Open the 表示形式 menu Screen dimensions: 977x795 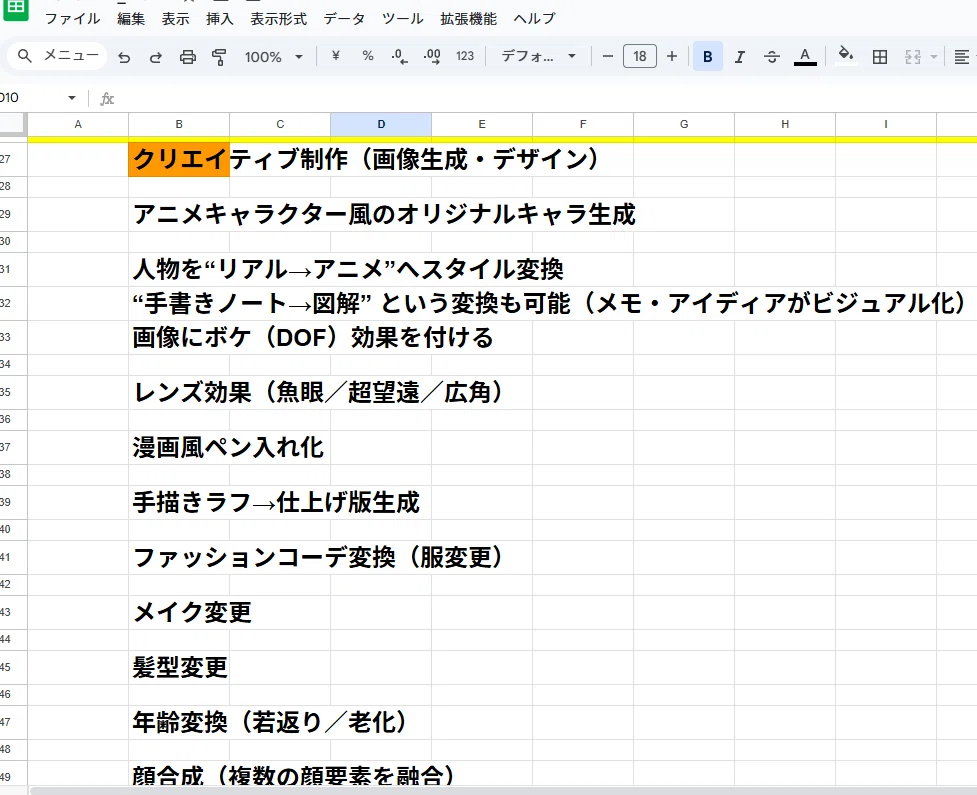coord(279,19)
